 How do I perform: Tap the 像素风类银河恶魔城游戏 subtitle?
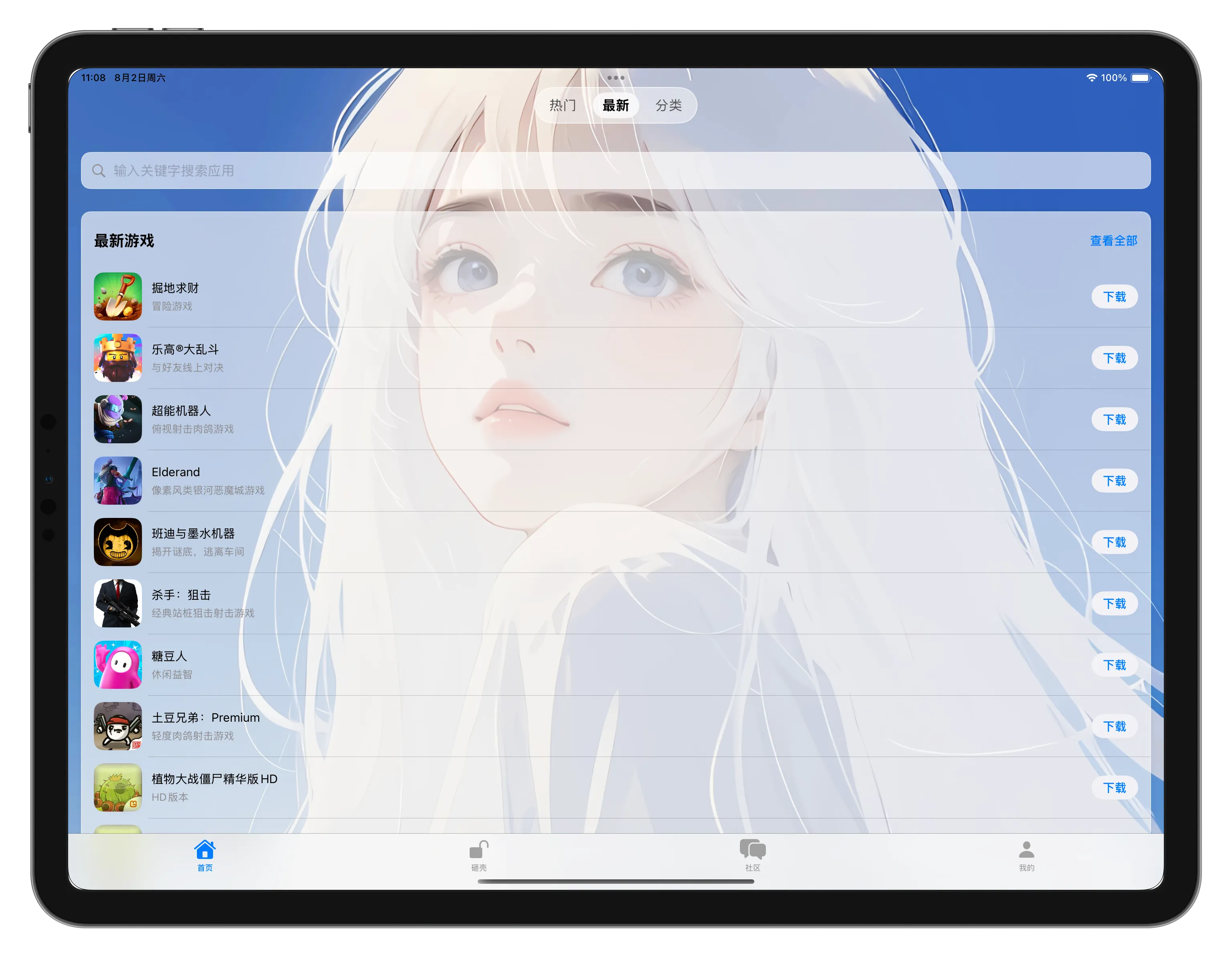[208, 491]
